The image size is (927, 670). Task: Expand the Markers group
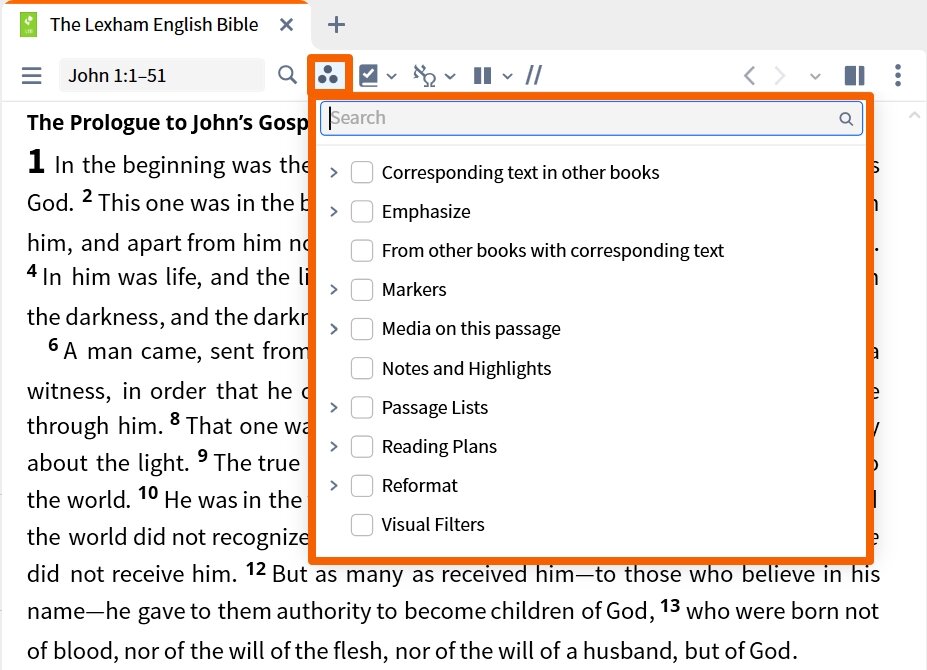click(x=334, y=290)
